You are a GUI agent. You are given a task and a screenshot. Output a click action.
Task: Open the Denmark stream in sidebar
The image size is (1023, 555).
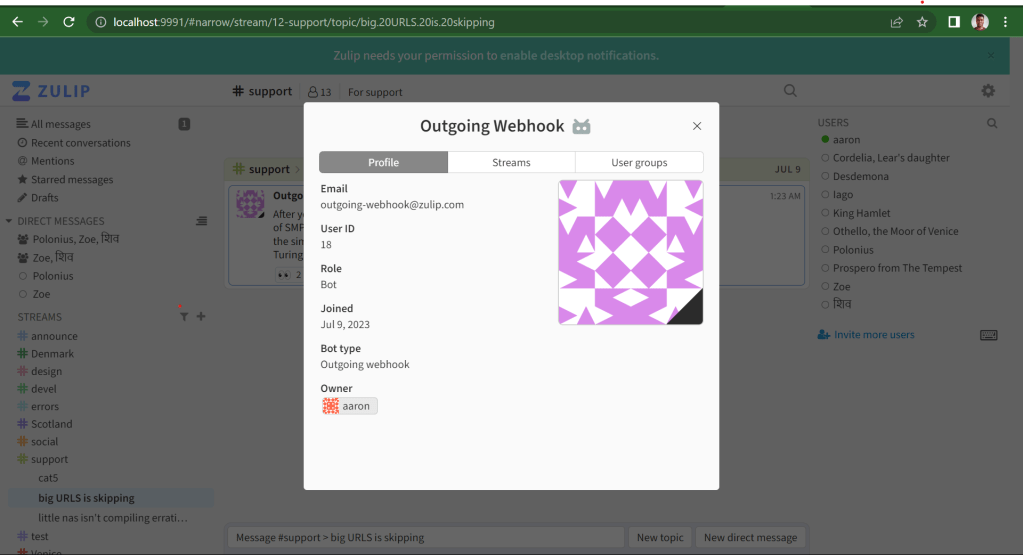pyautogui.click(x=52, y=354)
